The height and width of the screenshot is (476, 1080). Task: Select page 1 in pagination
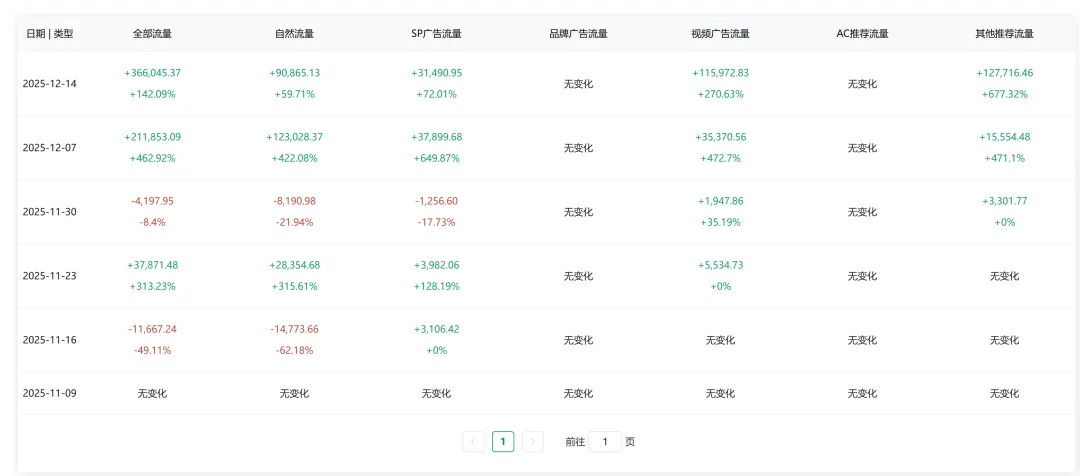click(503, 441)
